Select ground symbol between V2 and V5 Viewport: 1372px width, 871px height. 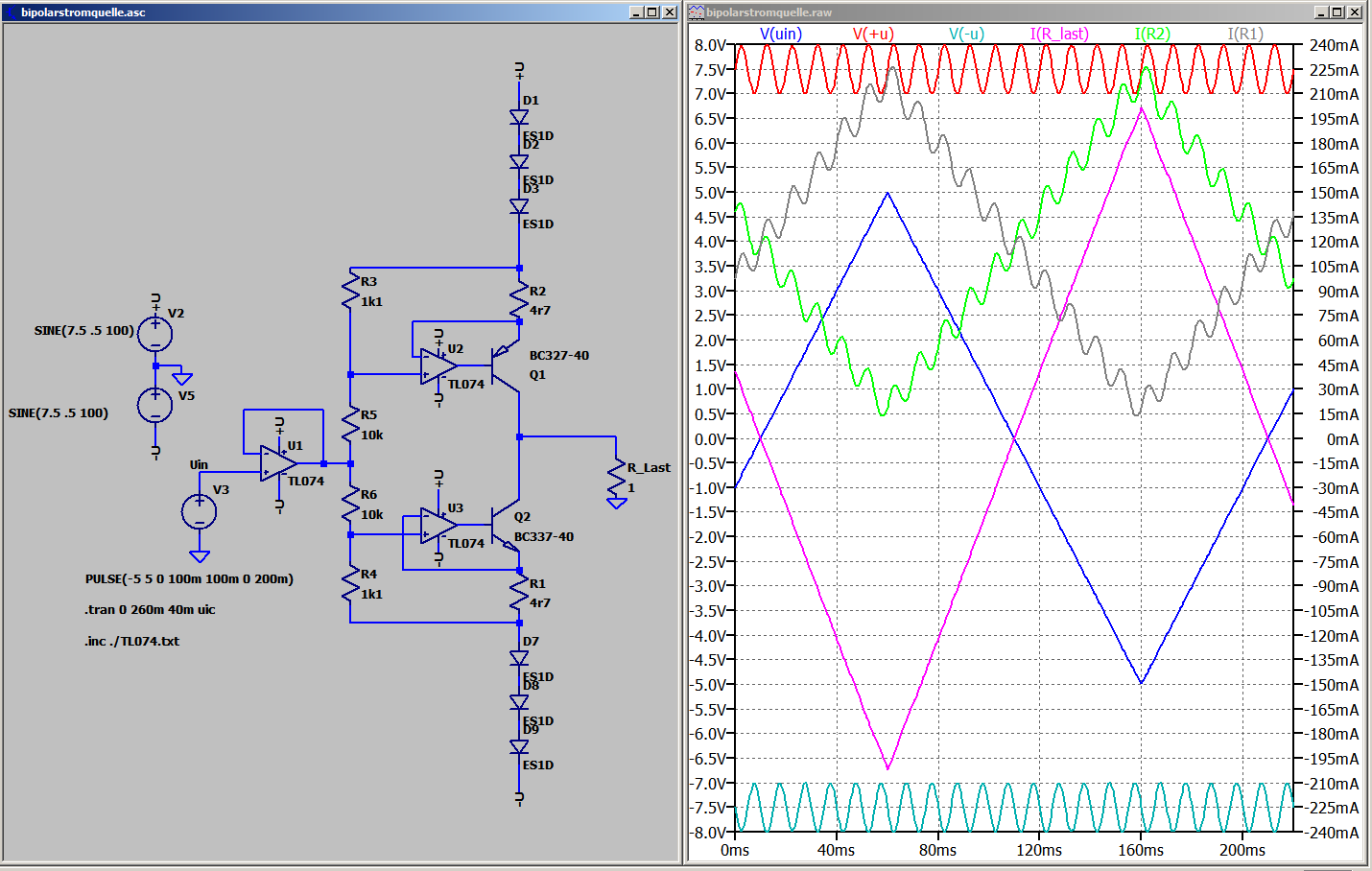click(182, 379)
